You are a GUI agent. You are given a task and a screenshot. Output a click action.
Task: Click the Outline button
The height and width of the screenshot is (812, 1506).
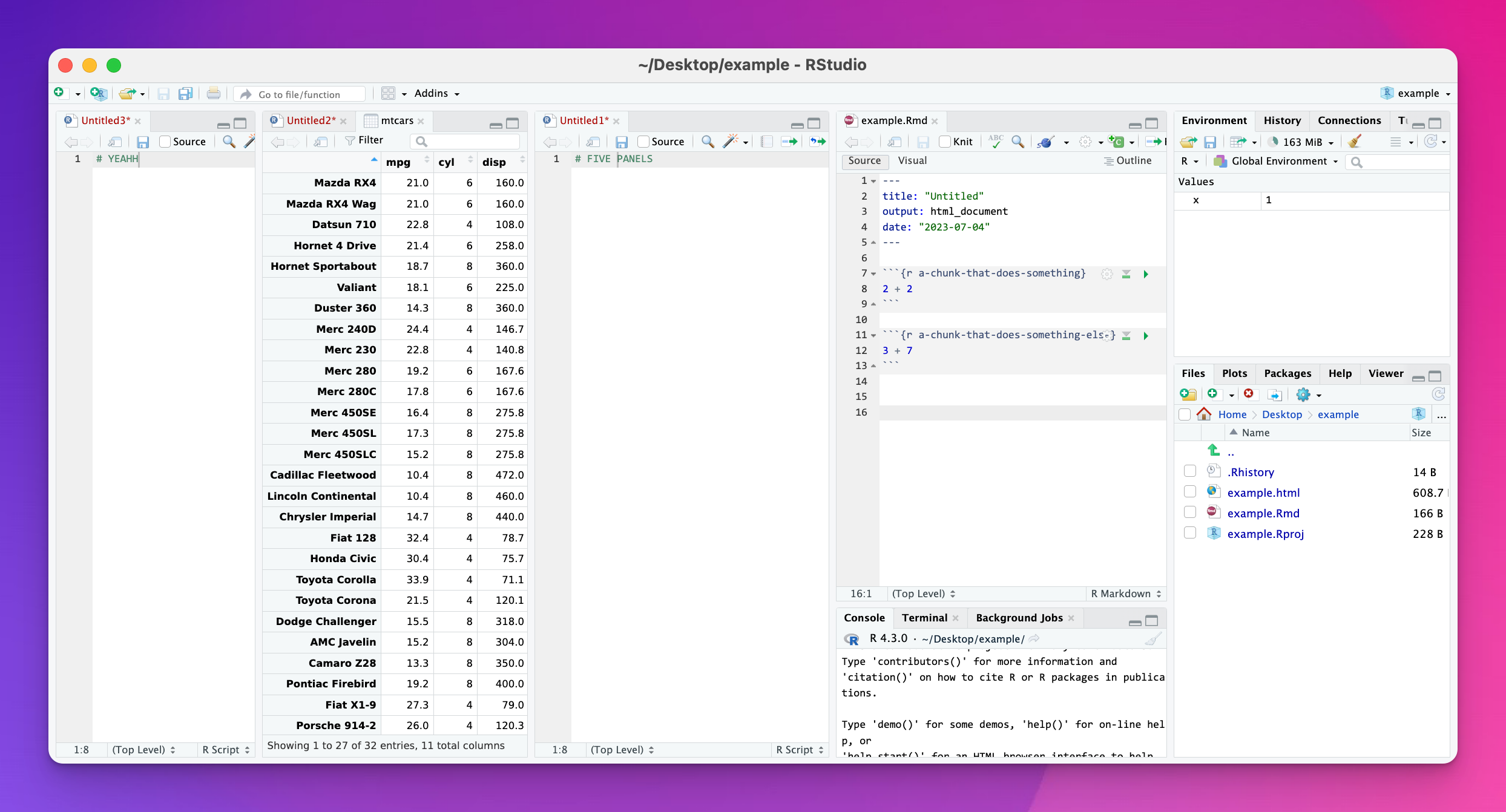pos(1128,161)
